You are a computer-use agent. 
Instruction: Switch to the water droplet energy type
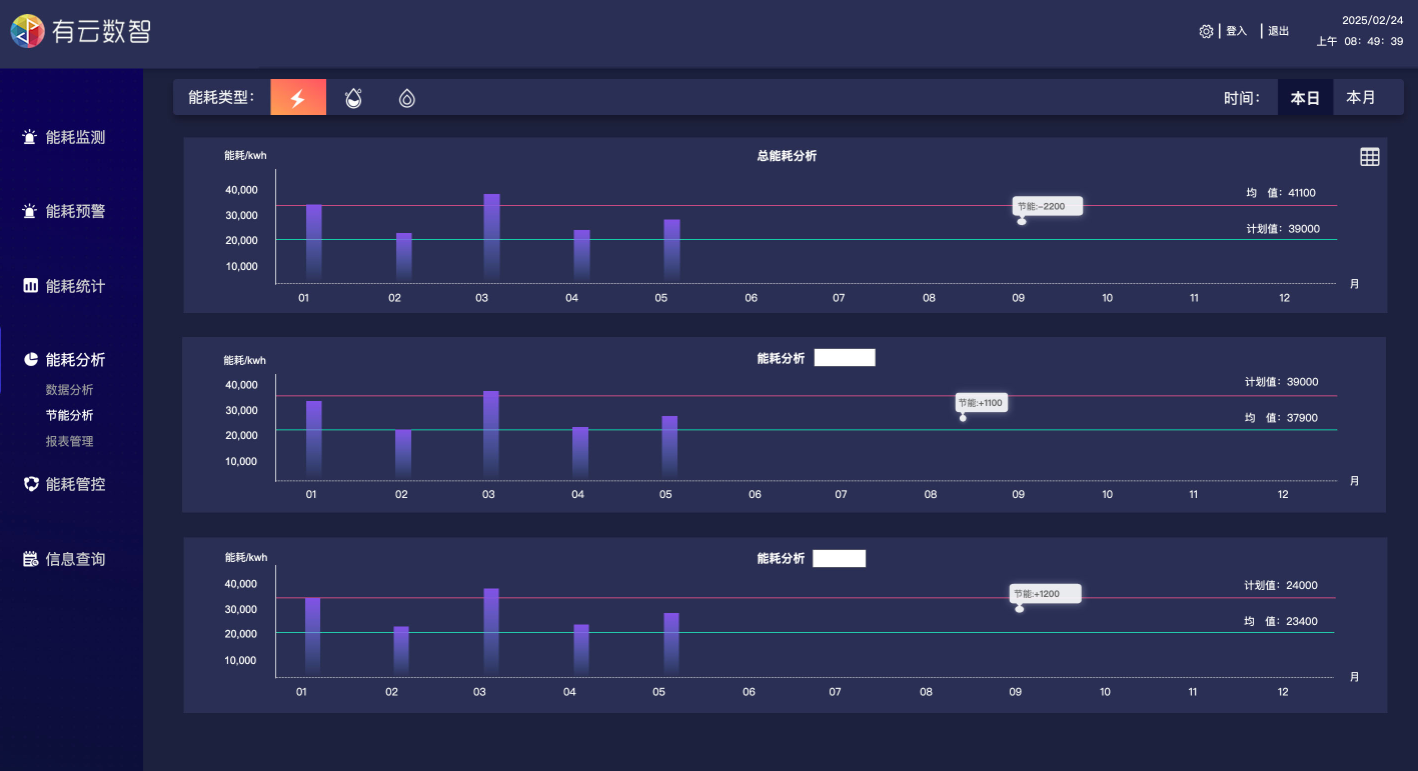point(353,98)
